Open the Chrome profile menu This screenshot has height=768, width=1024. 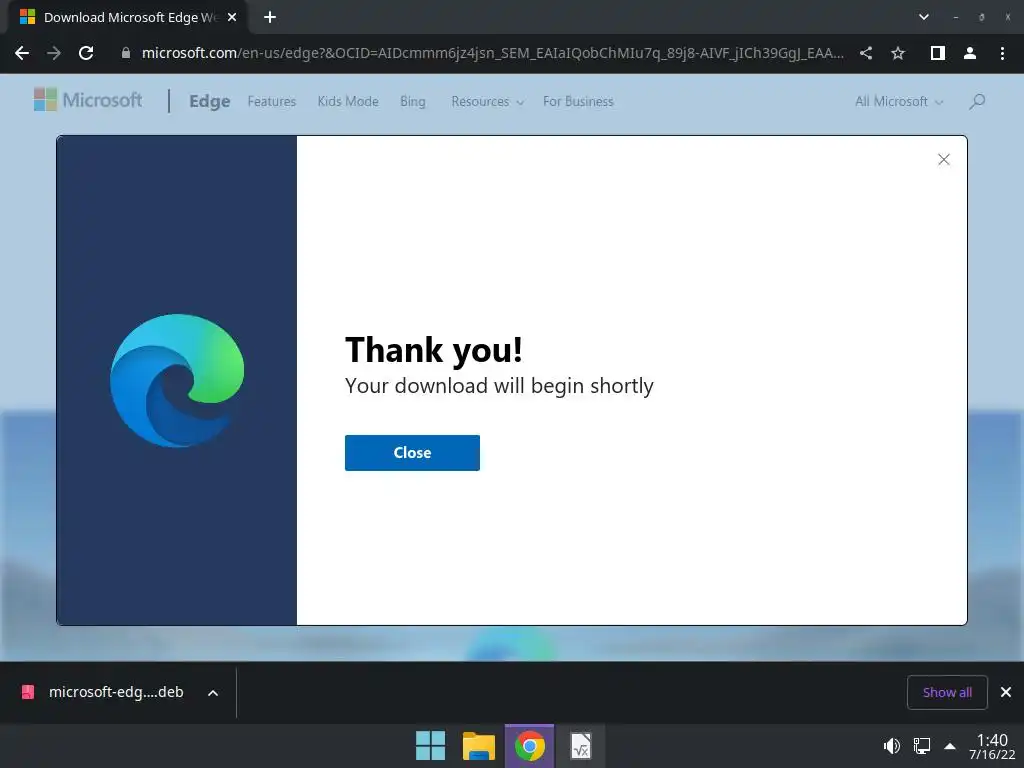click(x=970, y=54)
